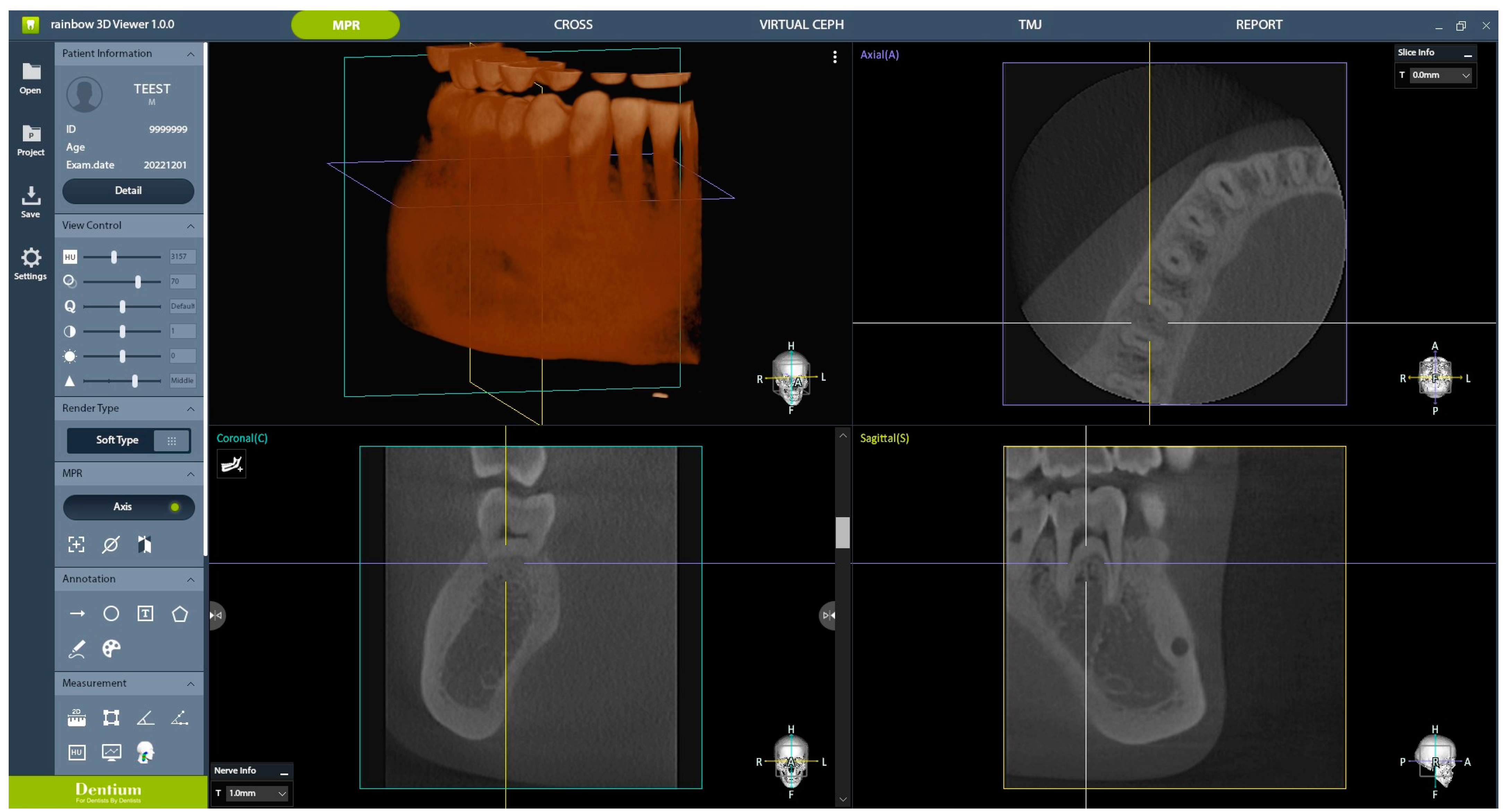Open the VIRTUAL CEPH tab
The width and height of the screenshot is (1505, 812).
(801, 25)
